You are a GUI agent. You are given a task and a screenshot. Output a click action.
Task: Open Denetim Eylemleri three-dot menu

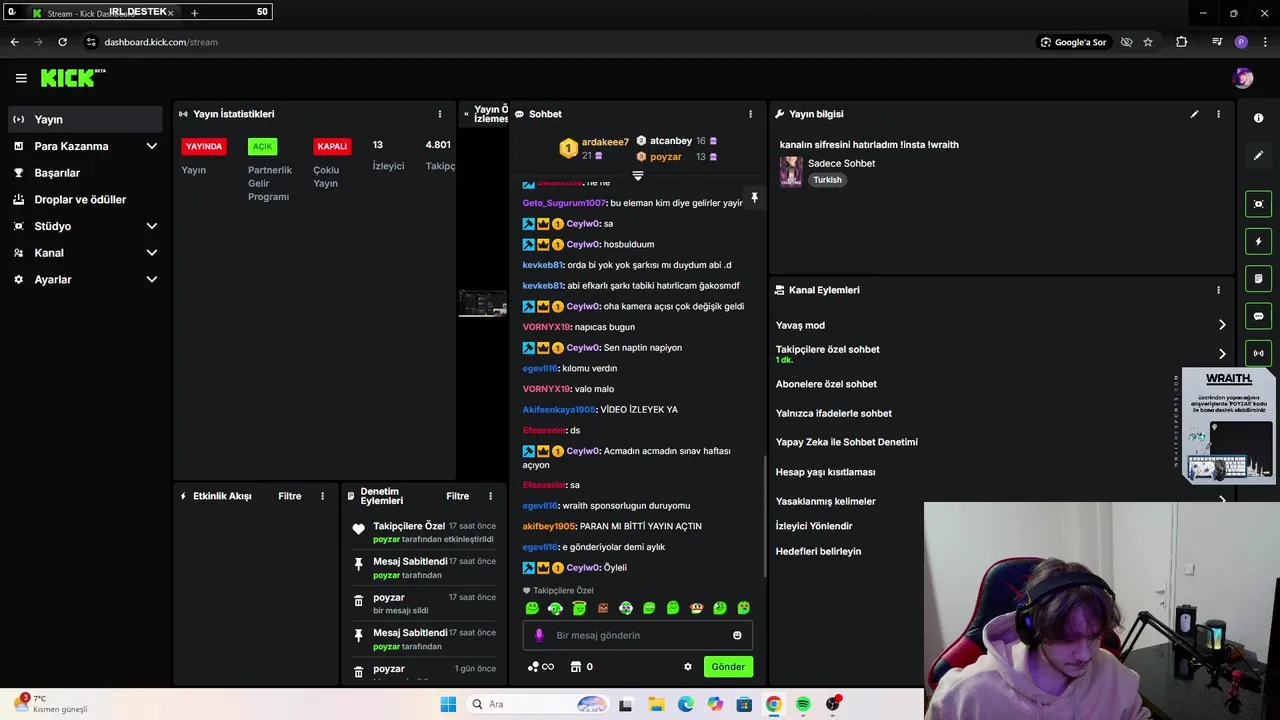click(x=490, y=496)
